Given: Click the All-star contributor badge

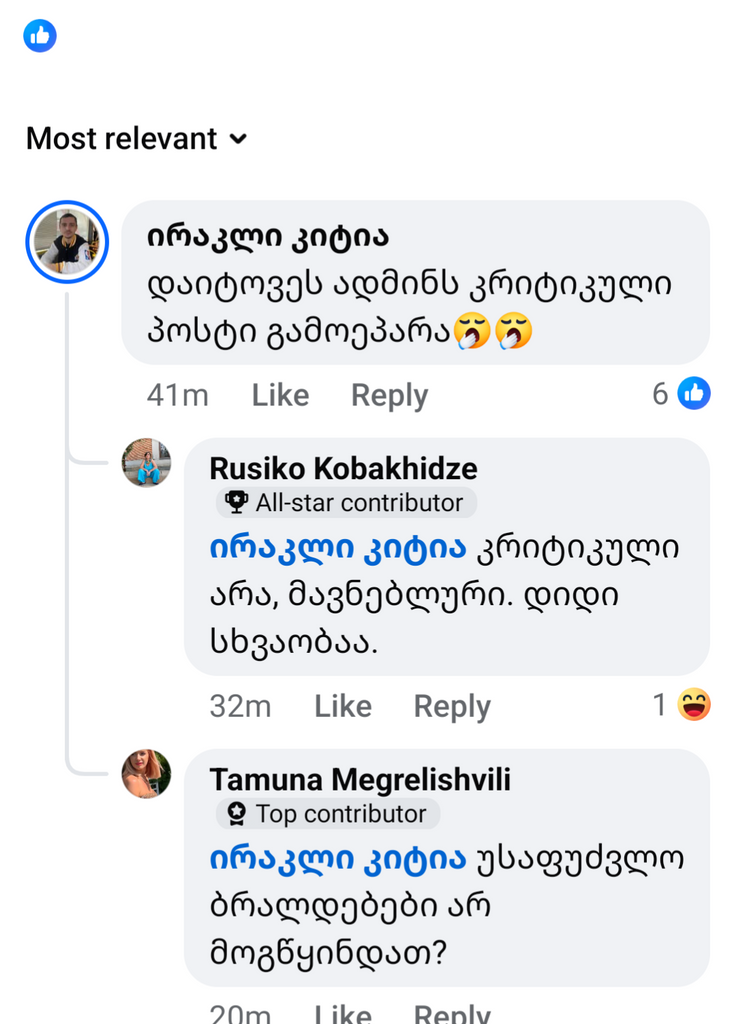Looking at the screenshot, I should [x=346, y=502].
